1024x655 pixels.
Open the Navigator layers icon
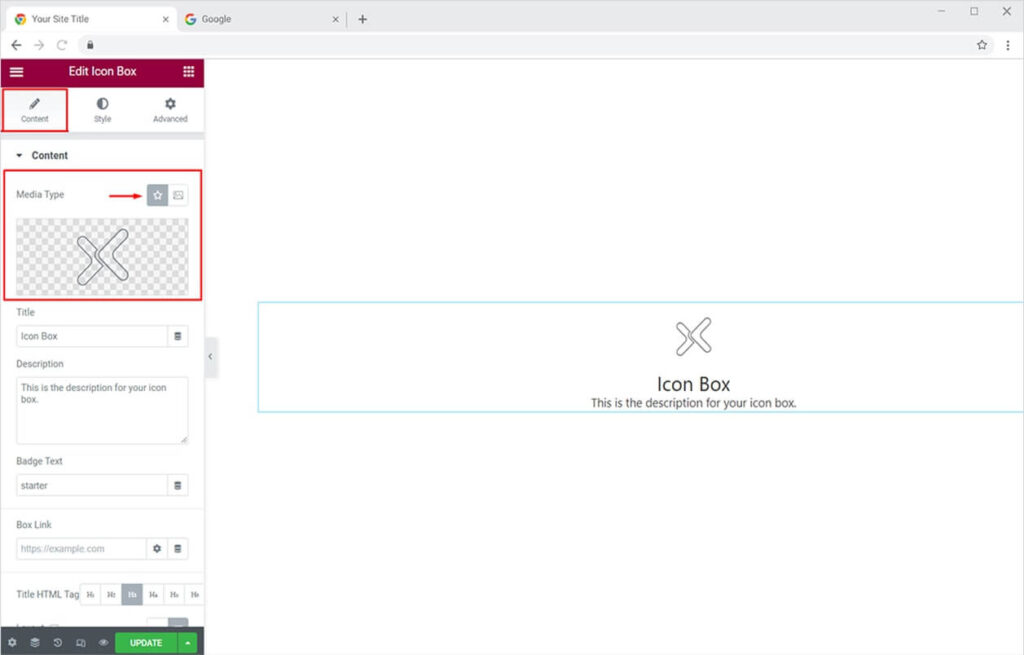pyautogui.click(x=35, y=643)
